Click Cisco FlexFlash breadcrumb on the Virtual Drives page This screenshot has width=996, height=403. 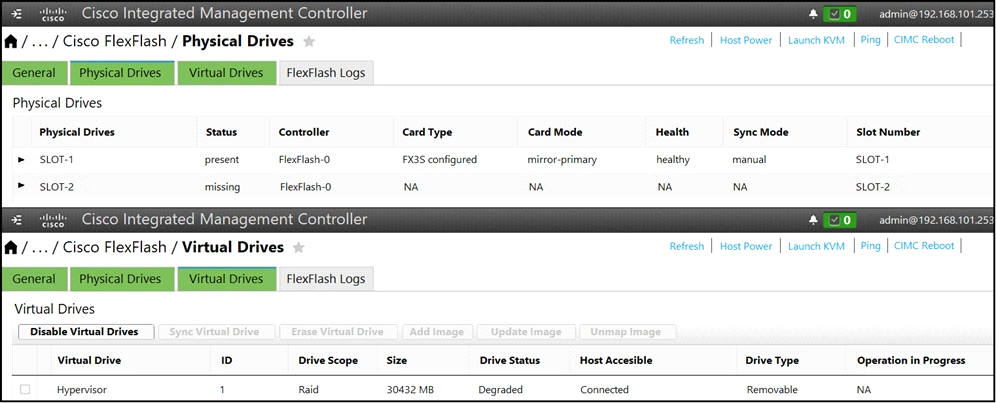[x=115, y=247]
